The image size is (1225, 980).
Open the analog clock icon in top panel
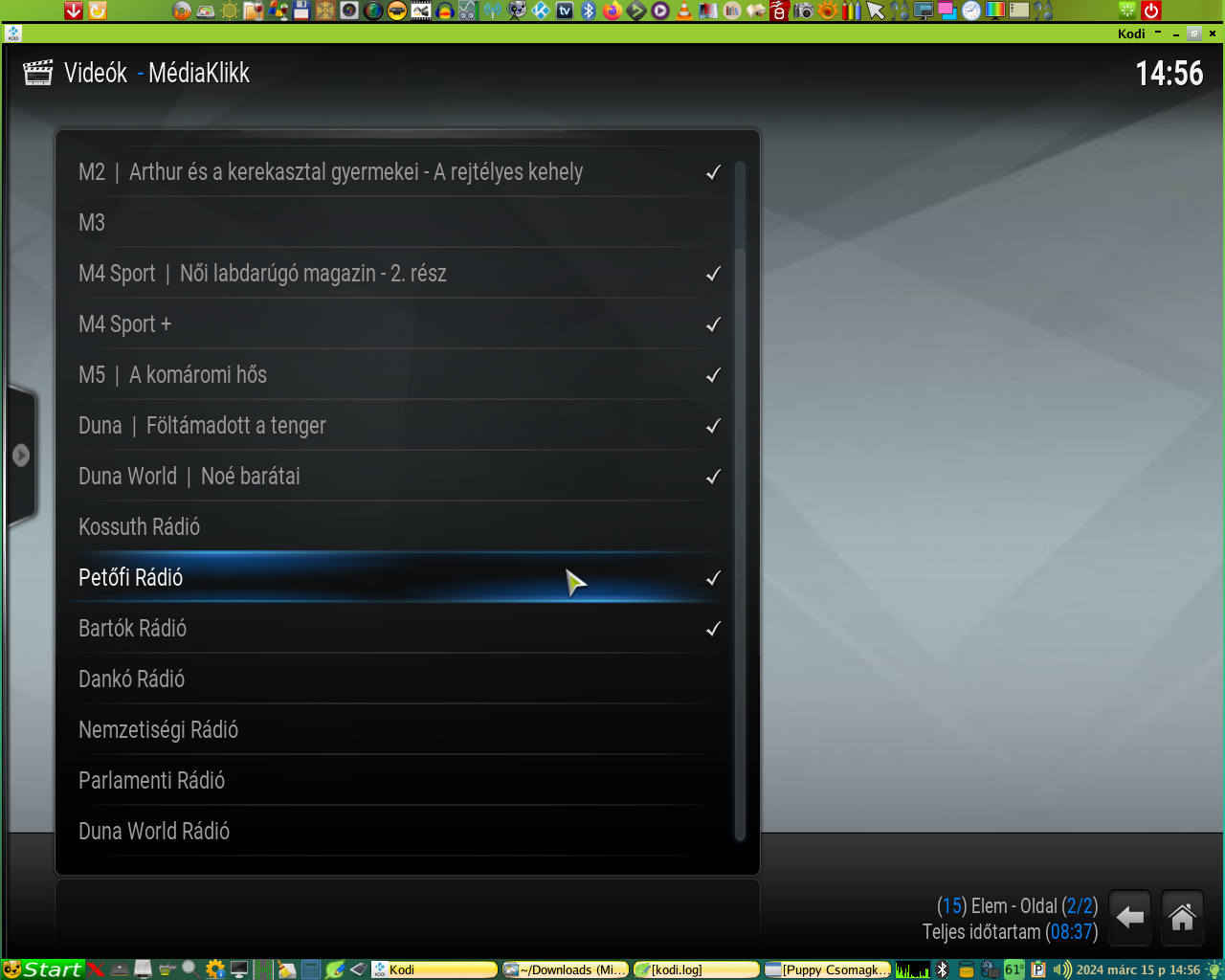pos(971,11)
